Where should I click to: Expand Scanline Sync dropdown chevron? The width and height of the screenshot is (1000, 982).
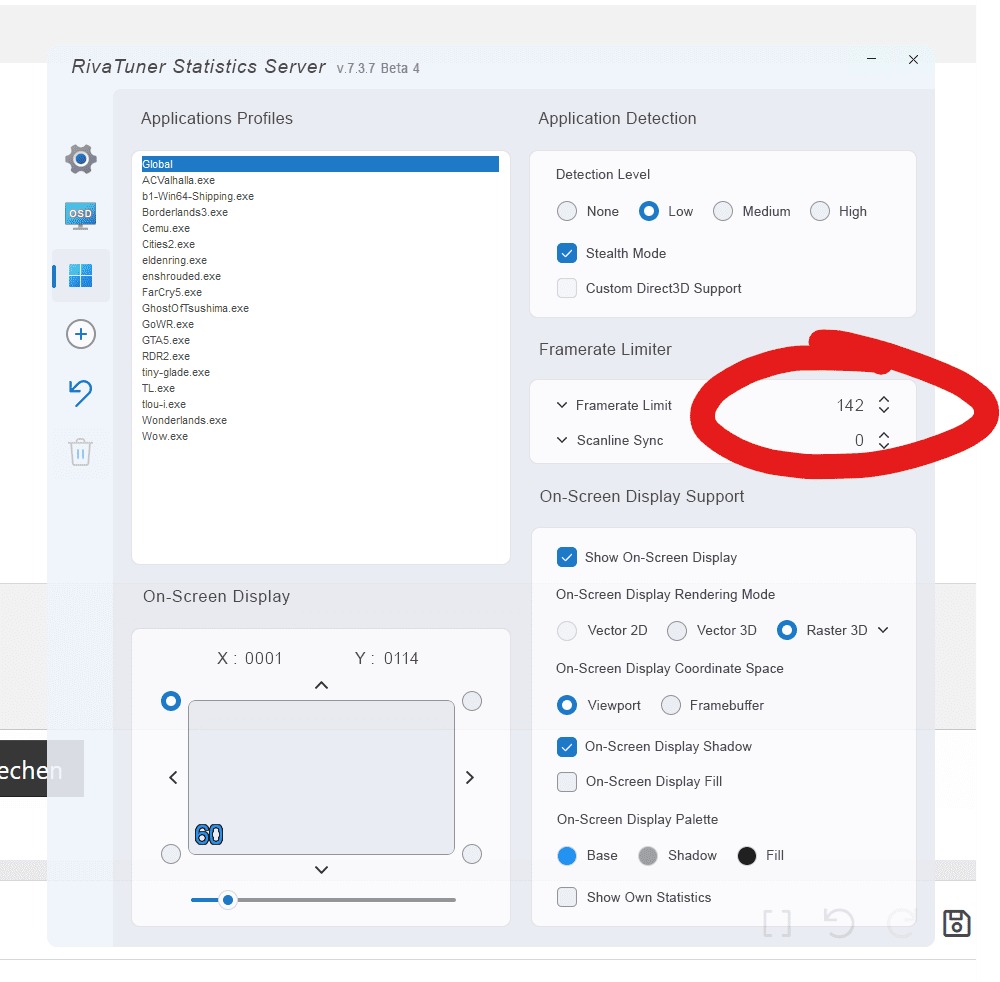562,440
